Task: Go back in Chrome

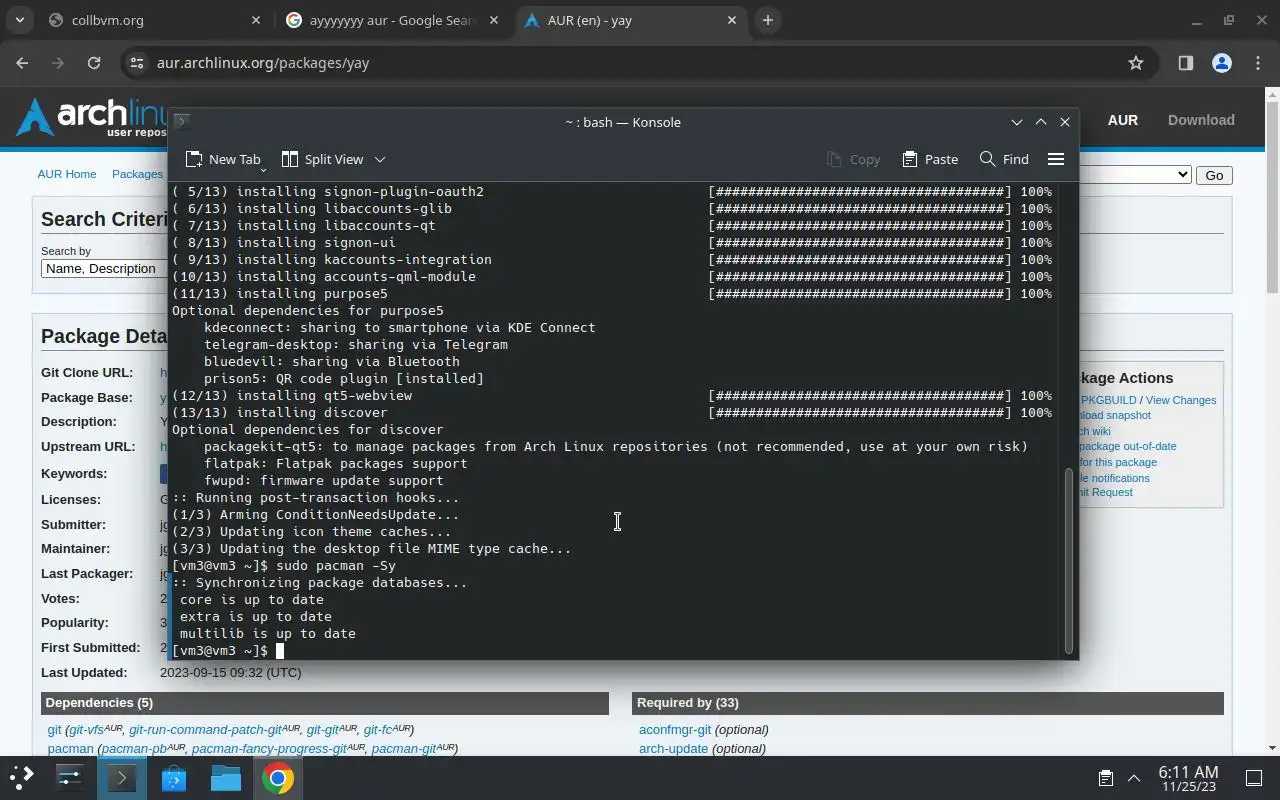Action: pyautogui.click(x=22, y=63)
